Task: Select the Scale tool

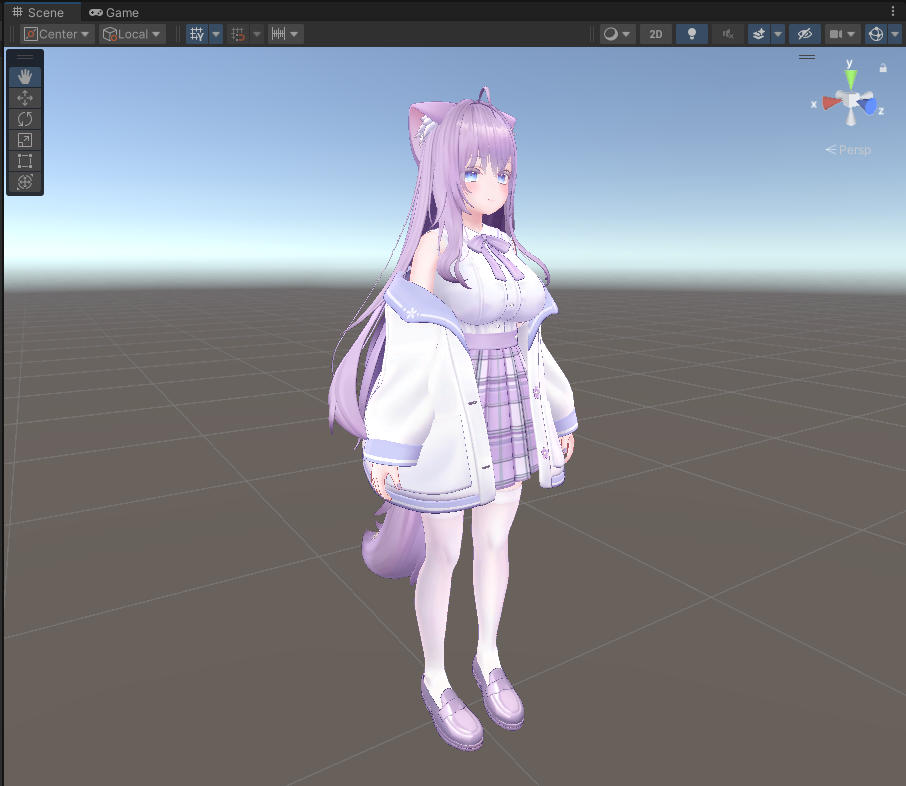Action: click(x=25, y=140)
